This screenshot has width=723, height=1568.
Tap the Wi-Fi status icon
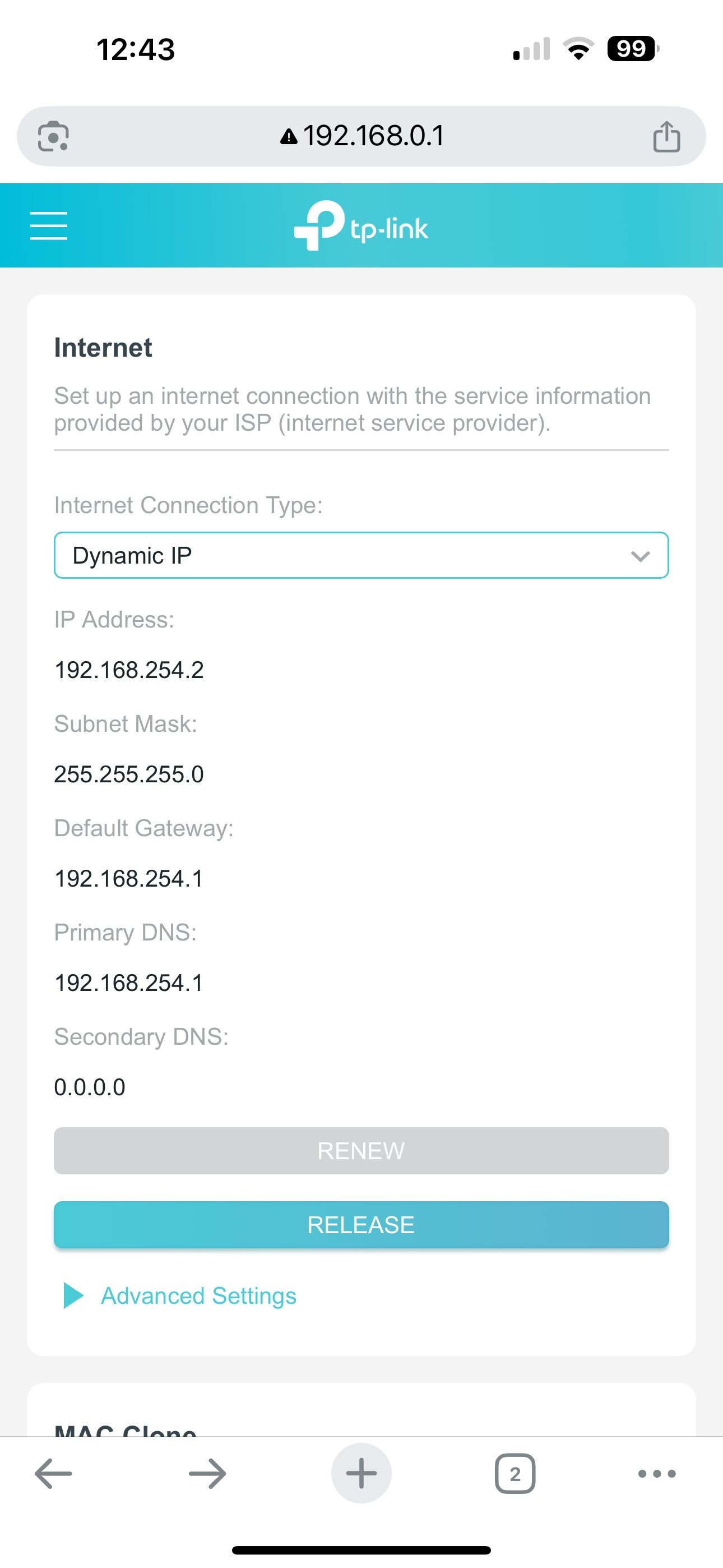click(578, 49)
